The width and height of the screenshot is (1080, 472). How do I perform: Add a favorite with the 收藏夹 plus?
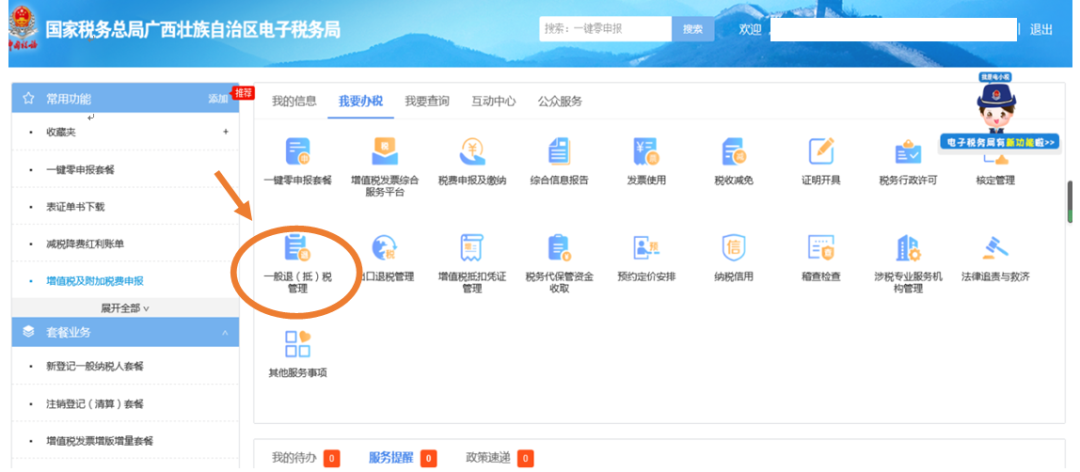[225, 132]
